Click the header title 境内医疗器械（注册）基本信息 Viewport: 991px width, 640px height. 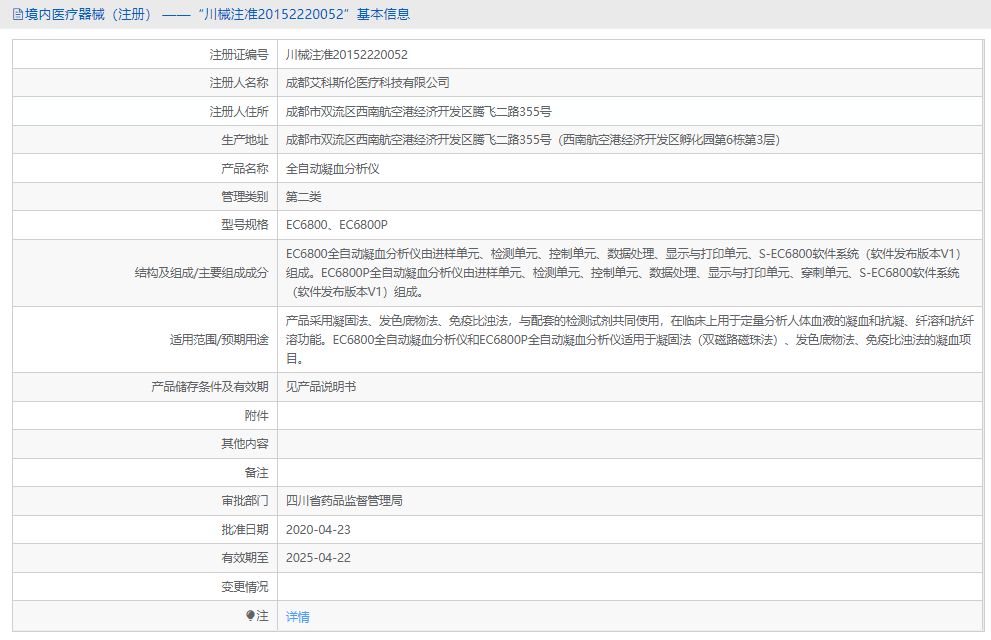(217, 15)
